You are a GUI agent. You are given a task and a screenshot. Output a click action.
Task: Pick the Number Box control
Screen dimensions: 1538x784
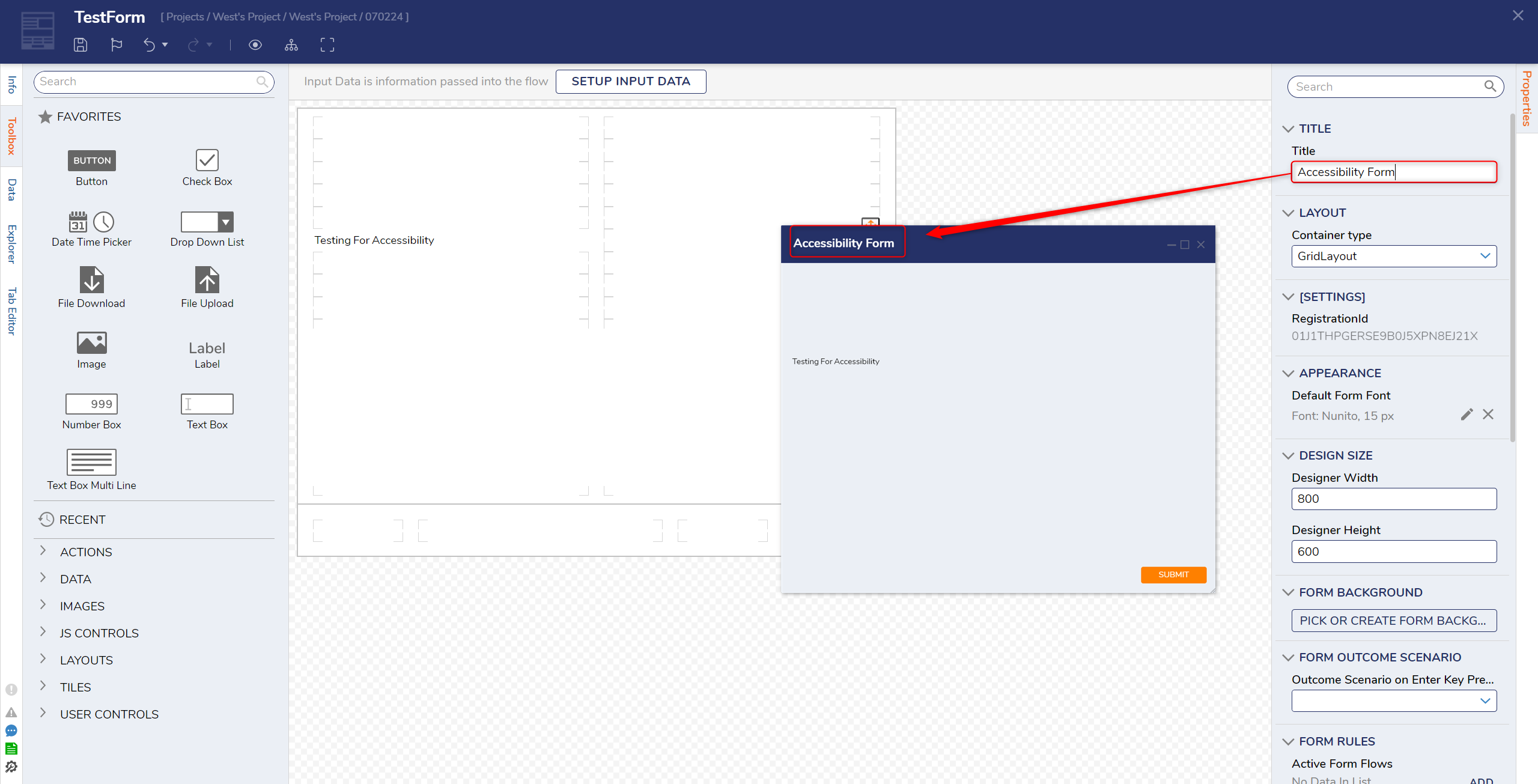point(91,412)
